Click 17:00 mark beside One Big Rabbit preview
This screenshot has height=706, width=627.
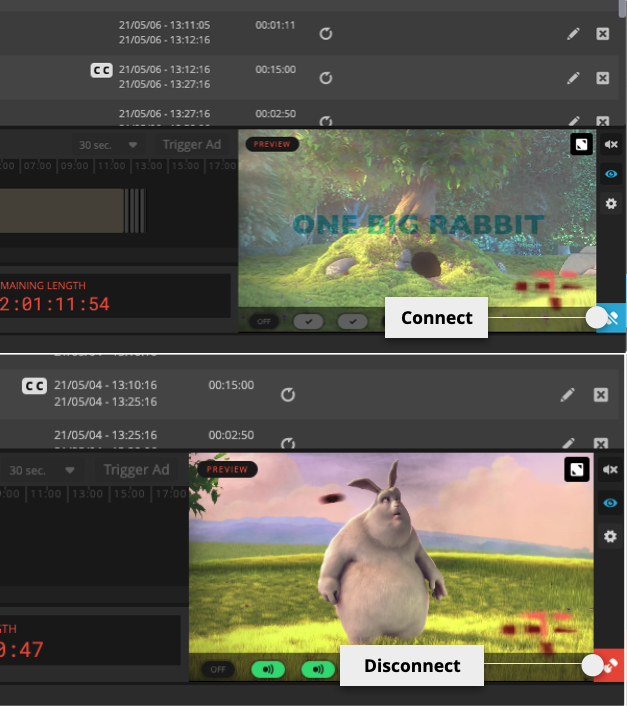pos(223,166)
